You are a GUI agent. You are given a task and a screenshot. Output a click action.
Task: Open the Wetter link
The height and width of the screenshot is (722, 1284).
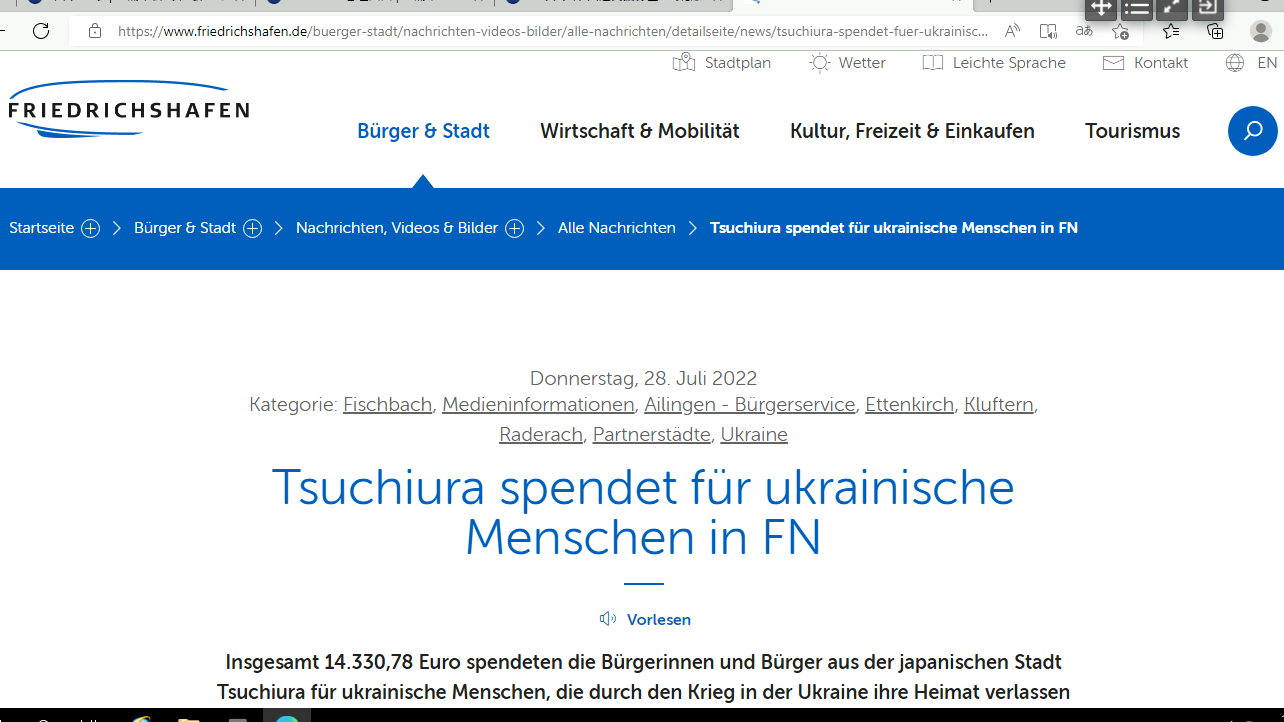[862, 63]
